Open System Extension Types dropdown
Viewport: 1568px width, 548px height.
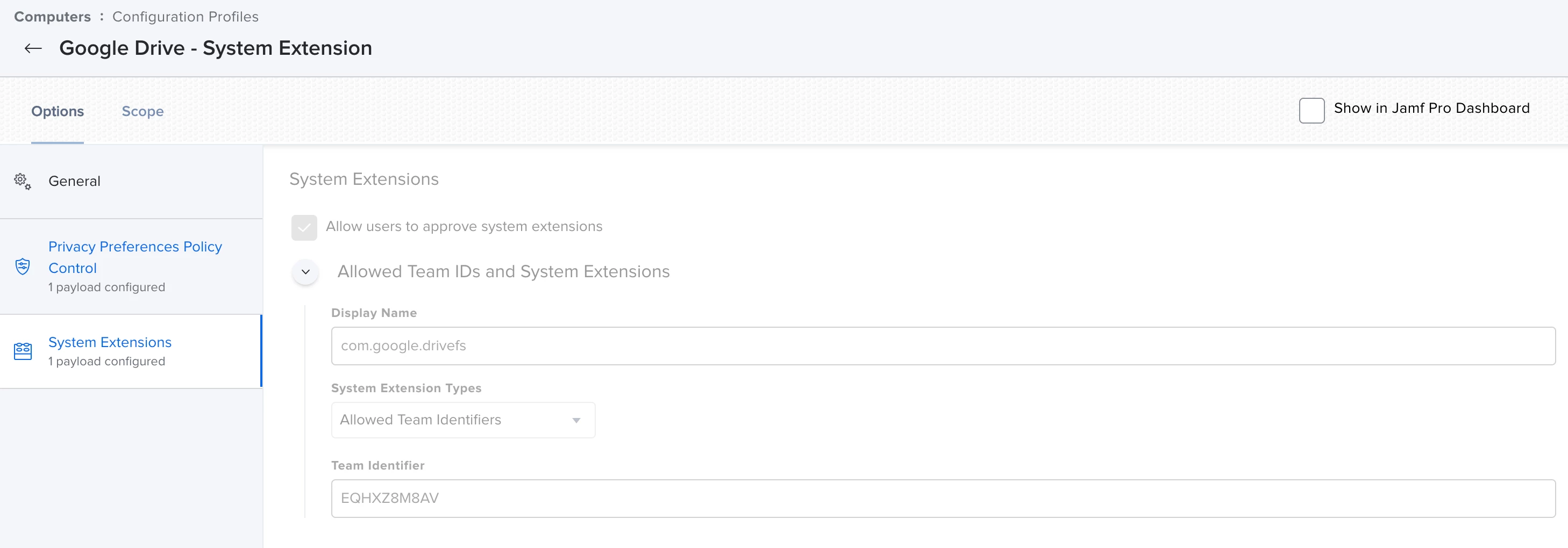462,420
